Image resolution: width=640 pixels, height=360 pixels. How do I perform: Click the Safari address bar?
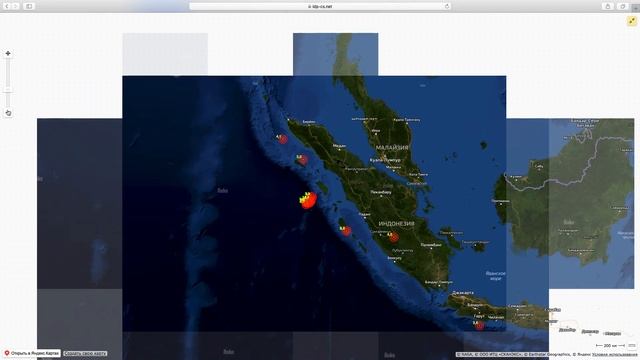tap(320, 6)
